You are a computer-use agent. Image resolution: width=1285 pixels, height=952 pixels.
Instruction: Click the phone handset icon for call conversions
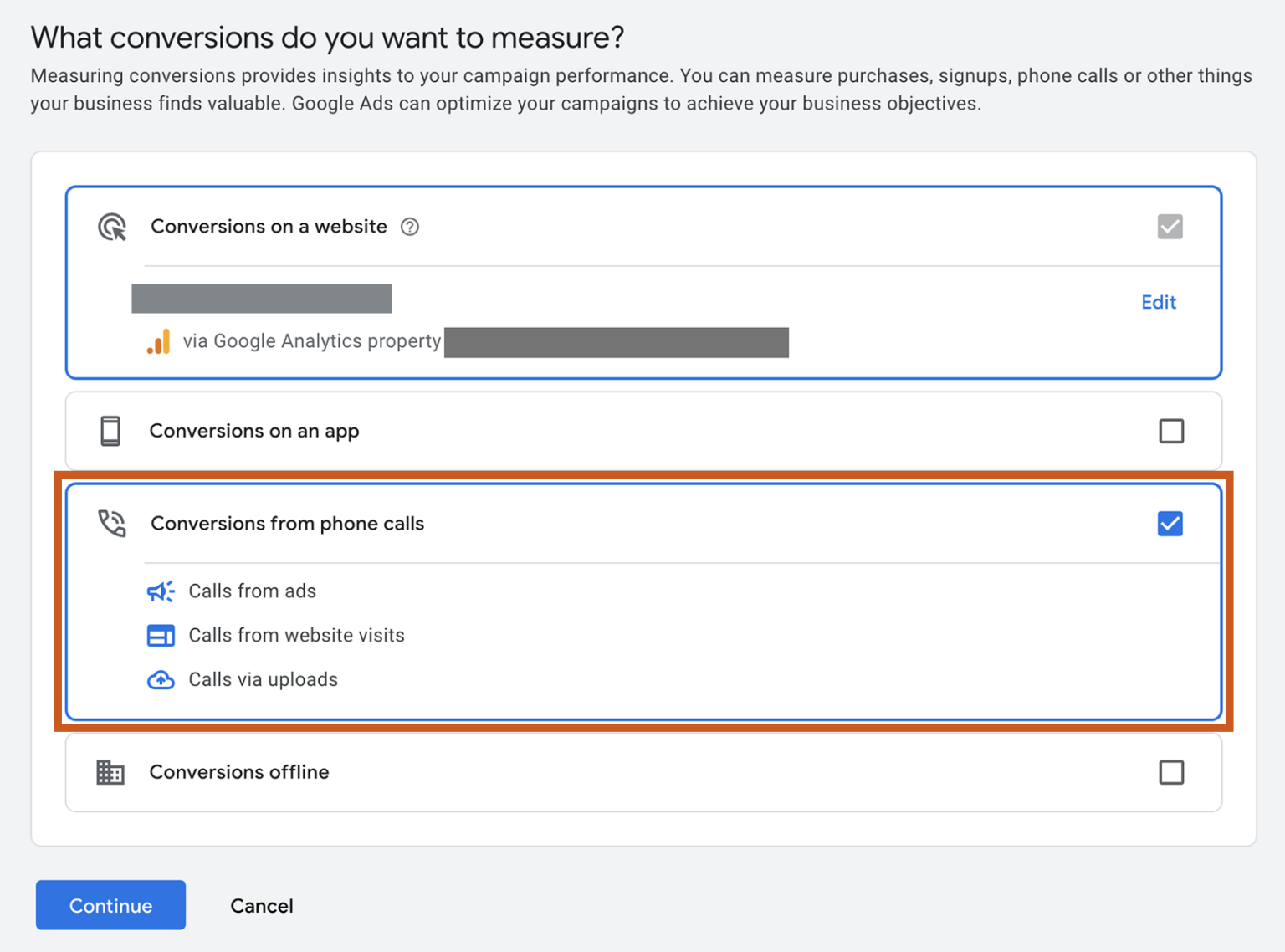(x=110, y=523)
